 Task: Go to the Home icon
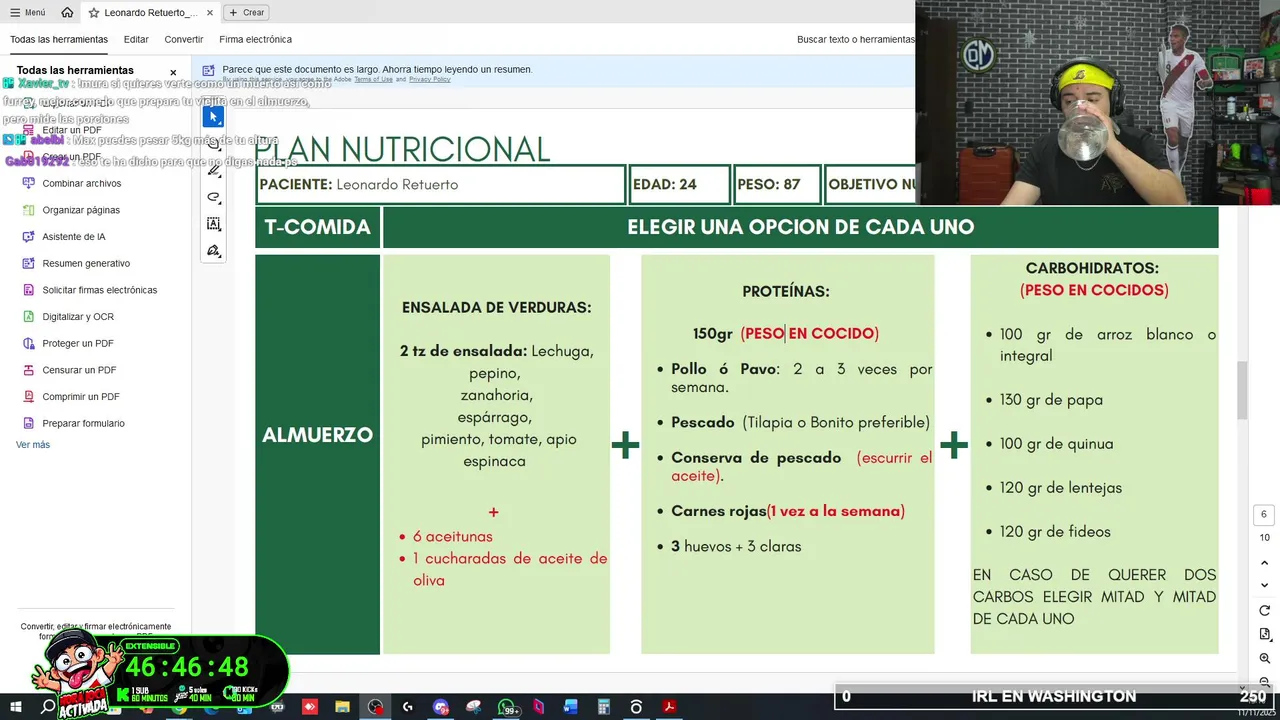point(67,12)
